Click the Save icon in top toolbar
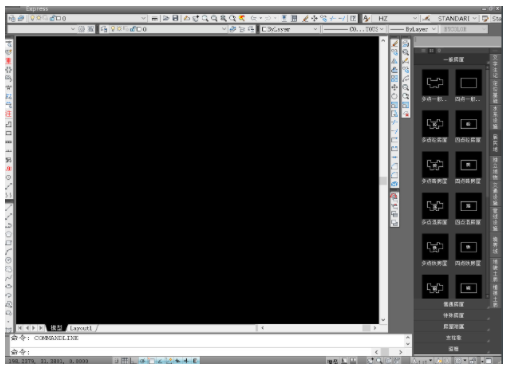This screenshot has height=372, width=509. (x=175, y=18)
